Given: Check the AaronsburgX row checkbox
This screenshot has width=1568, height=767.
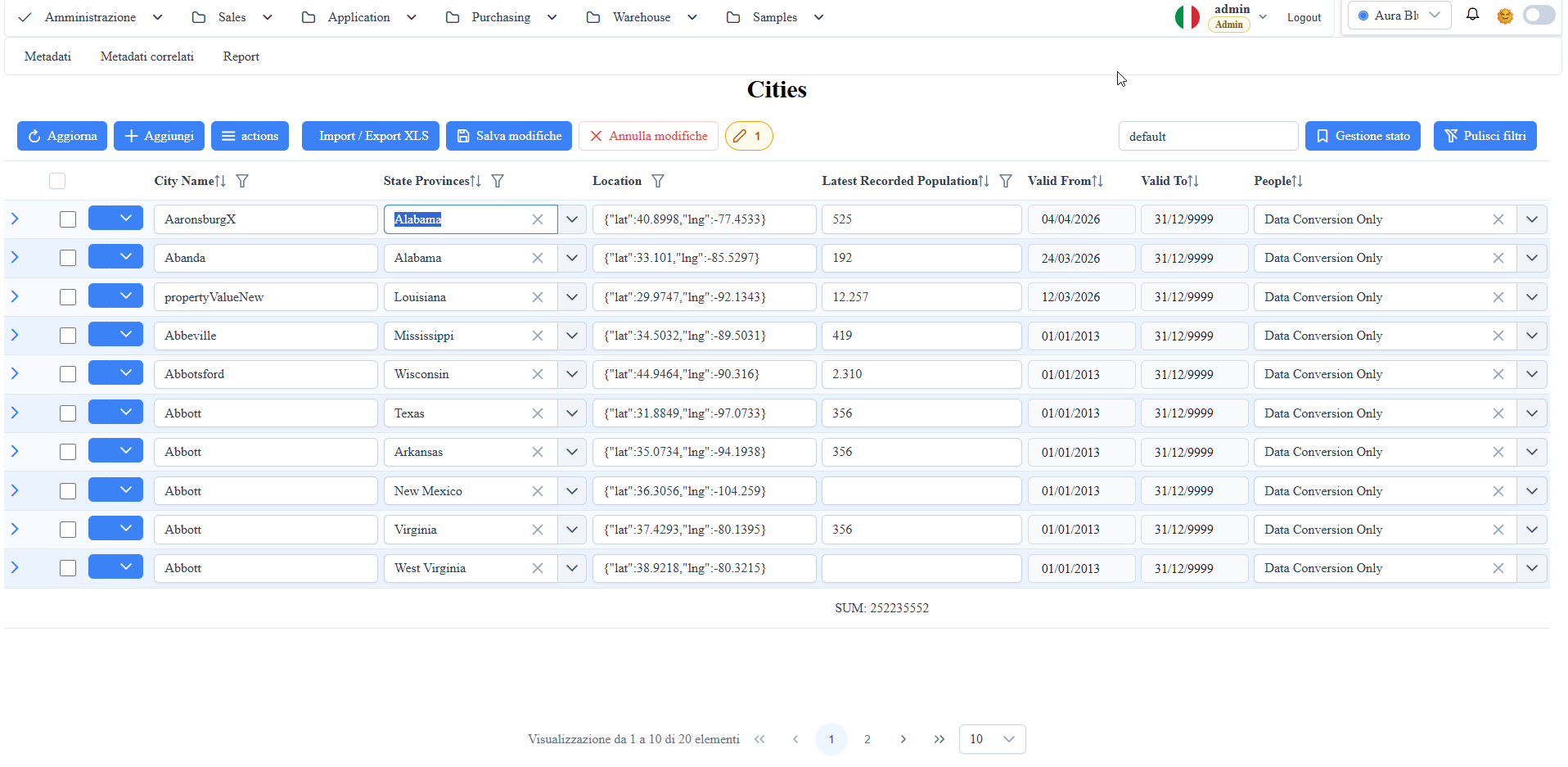Looking at the screenshot, I should pyautogui.click(x=68, y=219).
